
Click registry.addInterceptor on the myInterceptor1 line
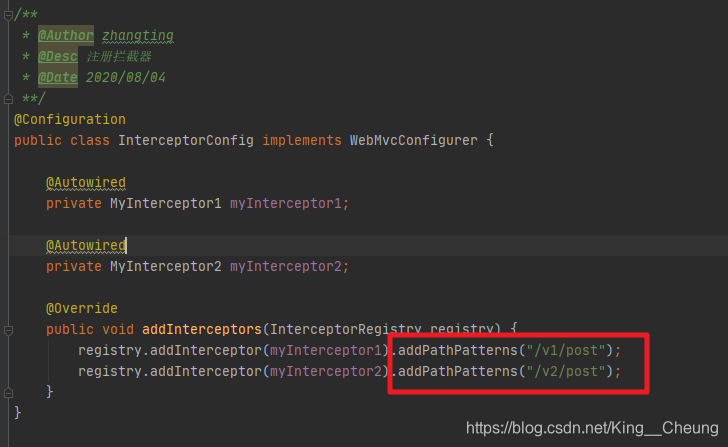tap(170, 350)
